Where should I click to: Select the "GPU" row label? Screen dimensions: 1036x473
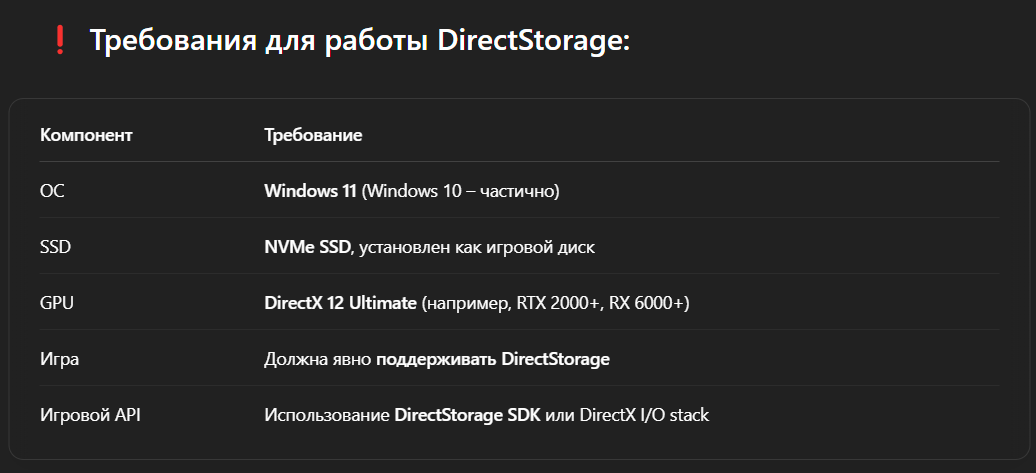point(56,302)
